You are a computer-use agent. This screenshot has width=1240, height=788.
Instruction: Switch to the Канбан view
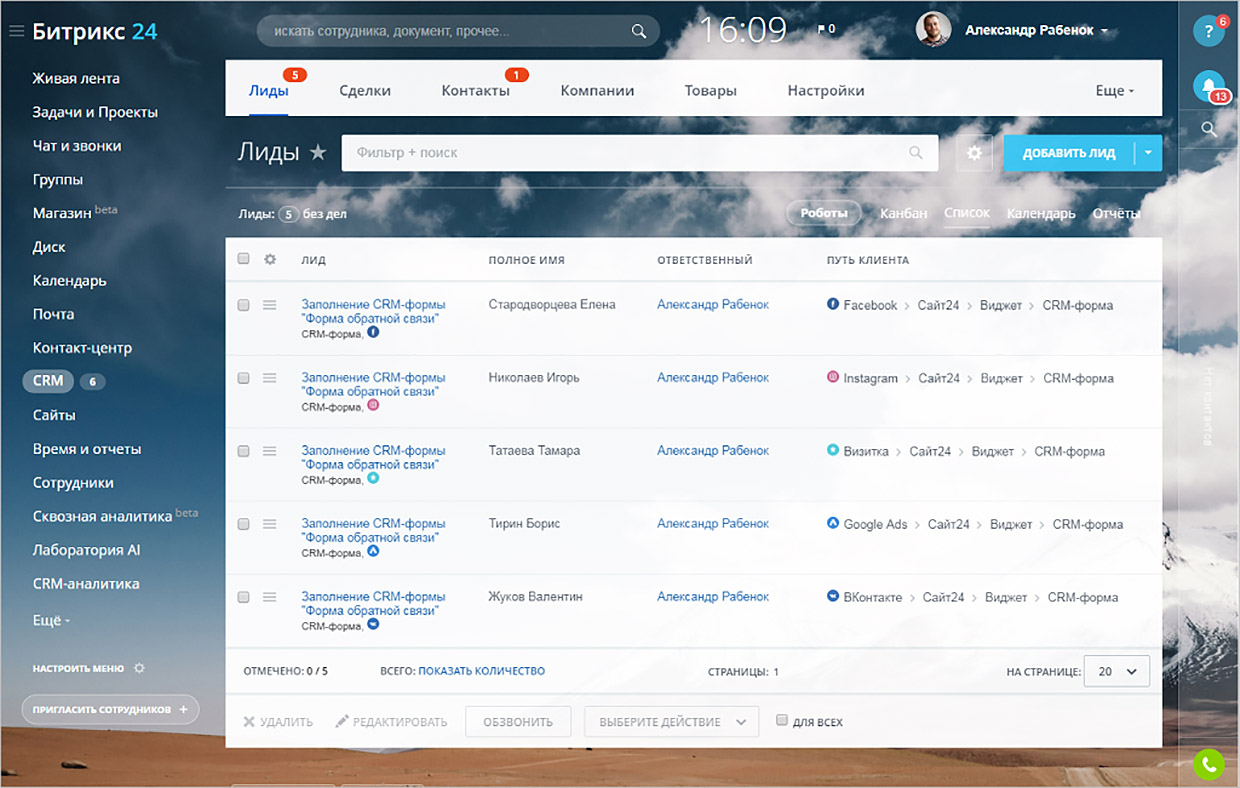click(904, 213)
